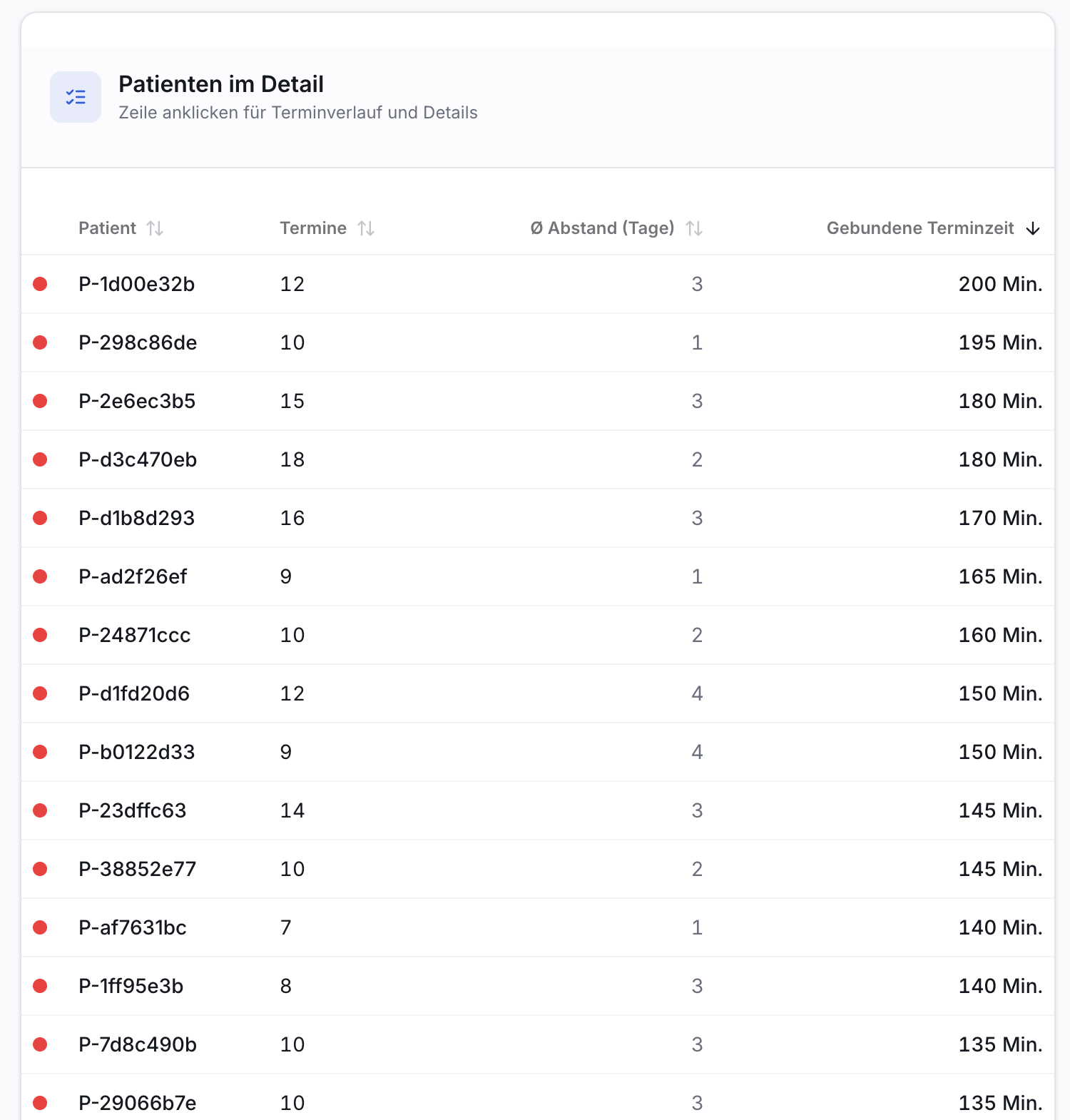Click red status dot for P-b0122d33
The height and width of the screenshot is (1120, 1070).
pyautogui.click(x=40, y=752)
